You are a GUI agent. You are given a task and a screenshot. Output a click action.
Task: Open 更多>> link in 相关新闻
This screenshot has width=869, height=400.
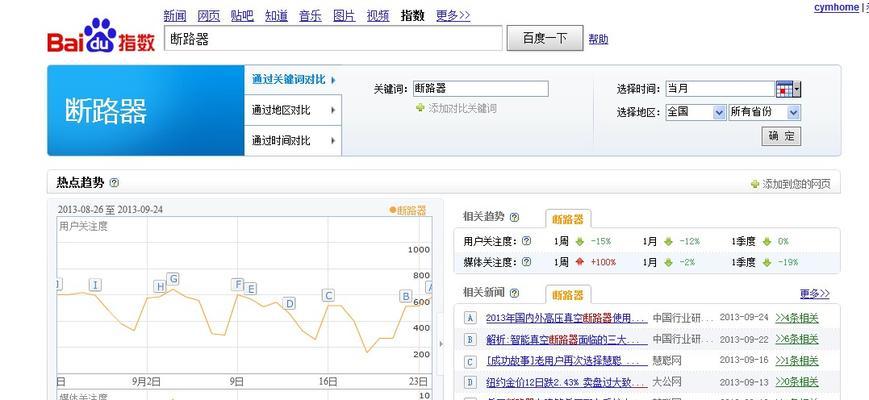[815, 294]
